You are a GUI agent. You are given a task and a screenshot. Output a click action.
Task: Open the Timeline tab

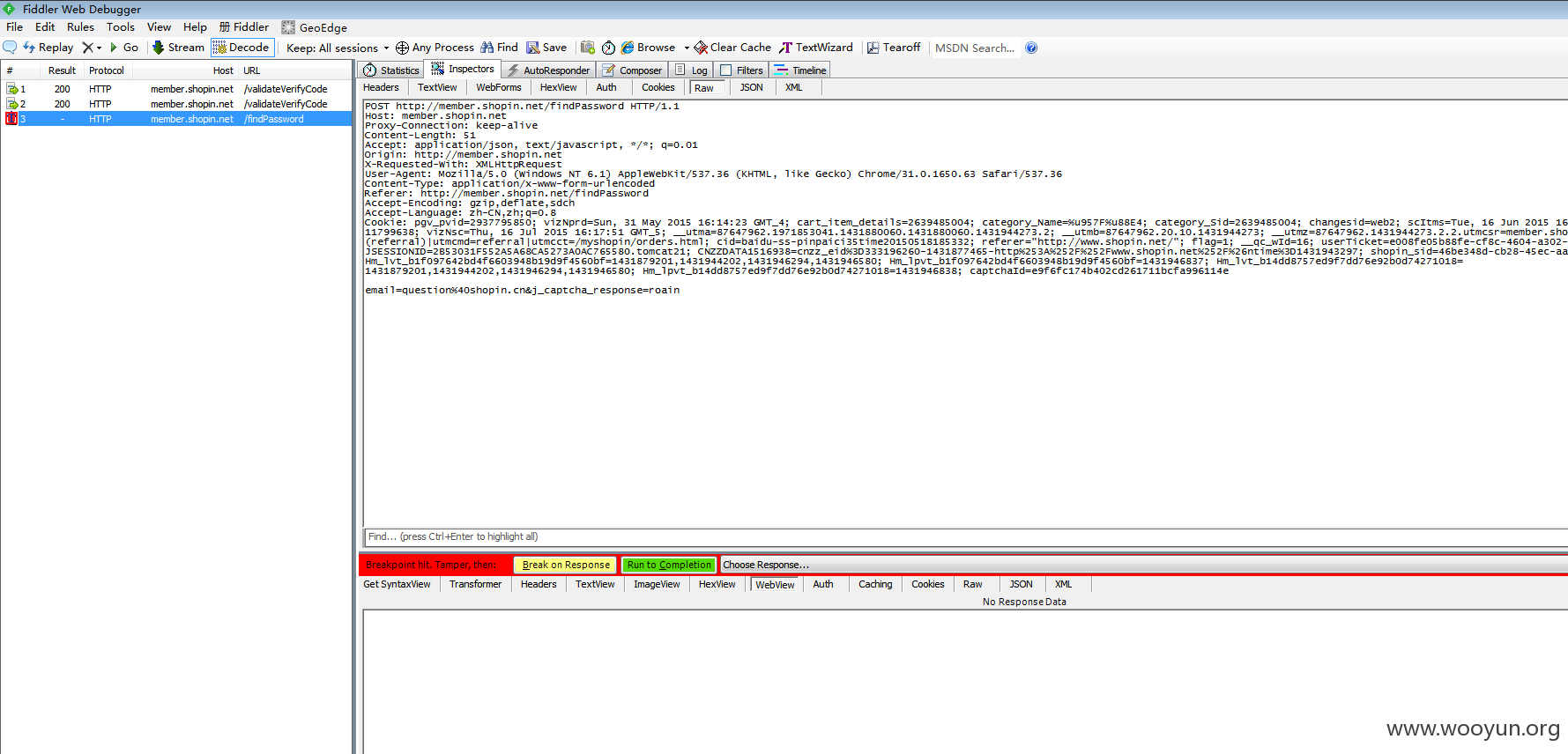click(800, 70)
